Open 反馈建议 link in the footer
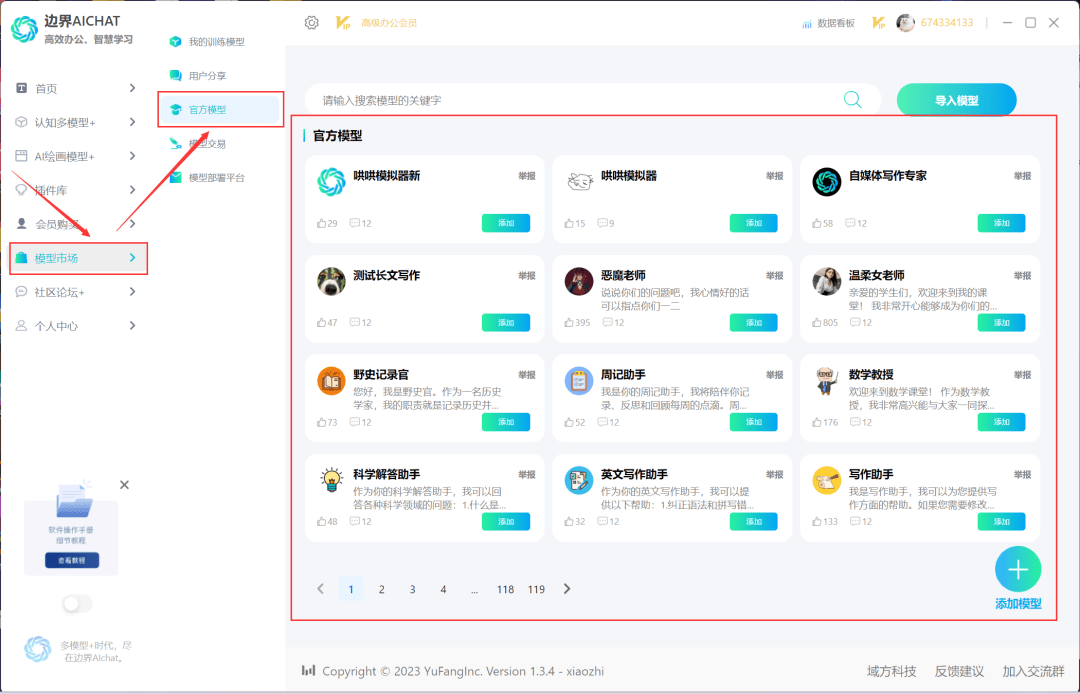Viewport: 1080px width, 694px height. pyautogui.click(x=958, y=671)
